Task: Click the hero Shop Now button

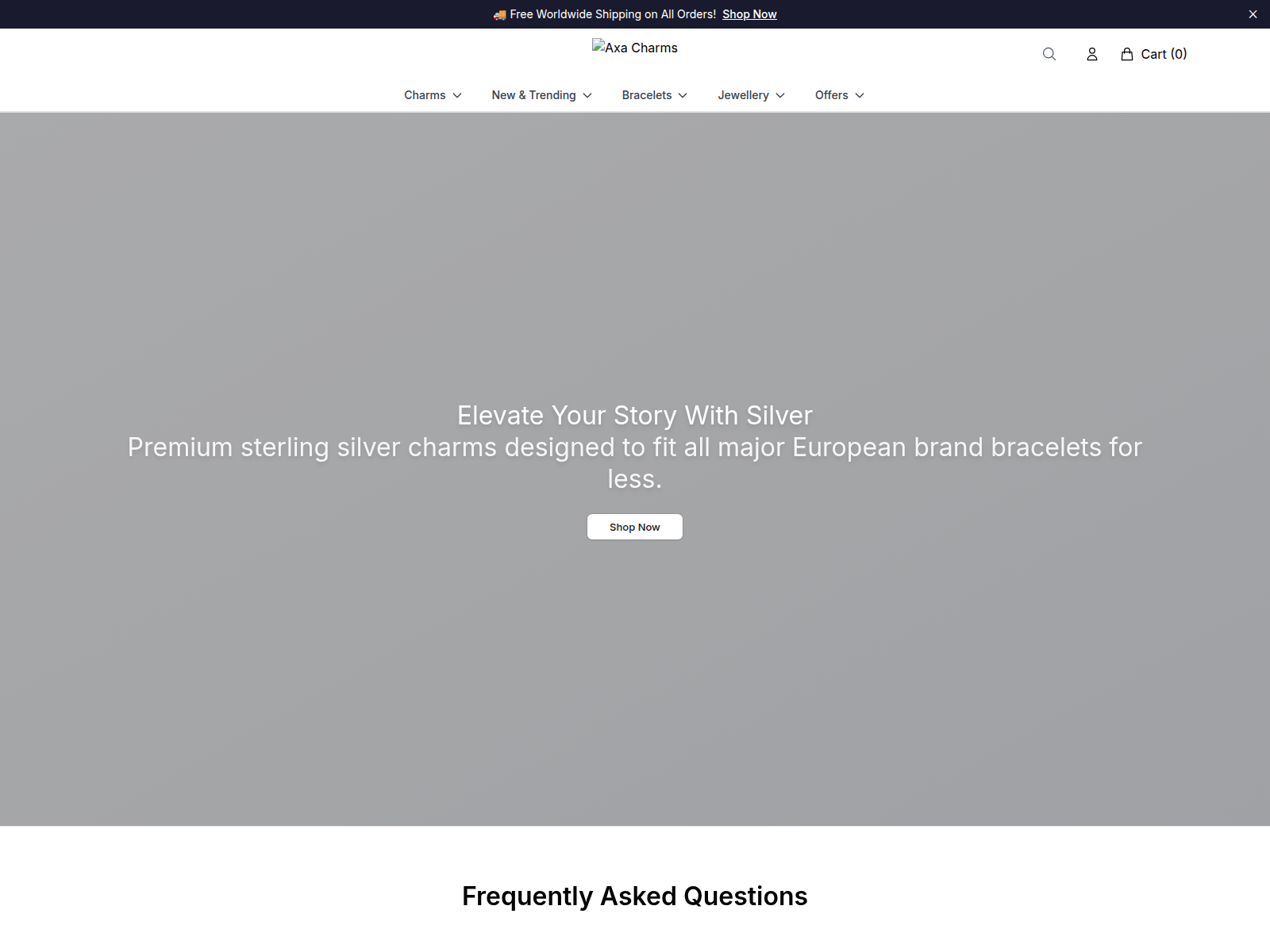Action: (635, 527)
